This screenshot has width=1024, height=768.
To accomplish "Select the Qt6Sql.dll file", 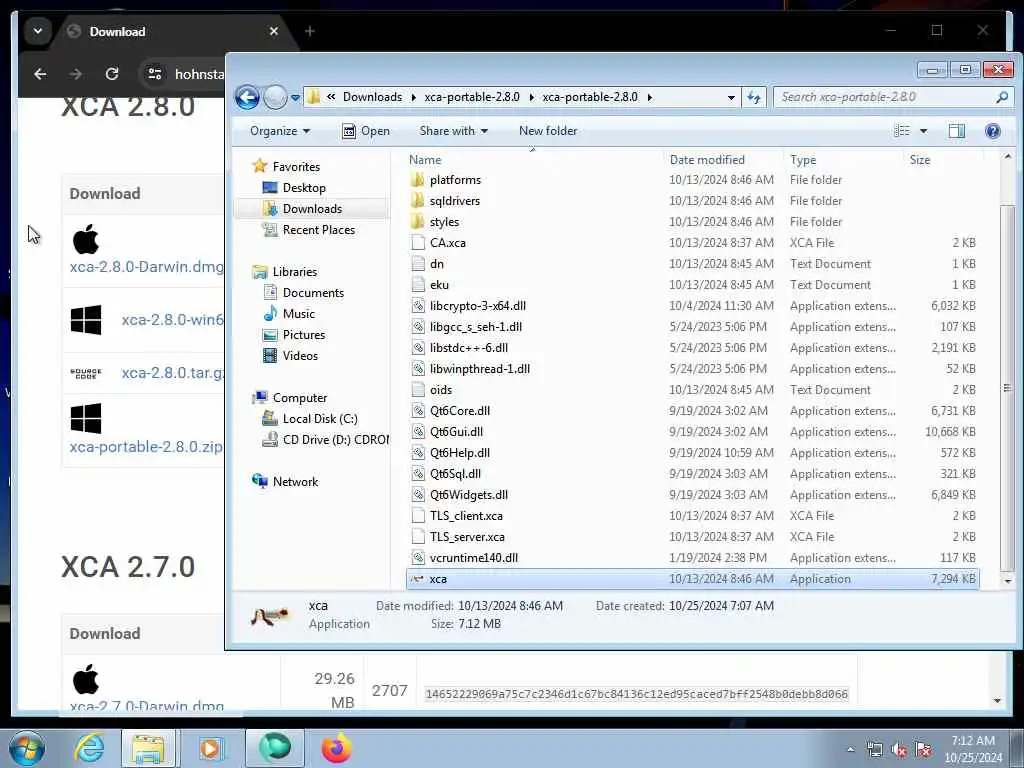I will 455,473.
